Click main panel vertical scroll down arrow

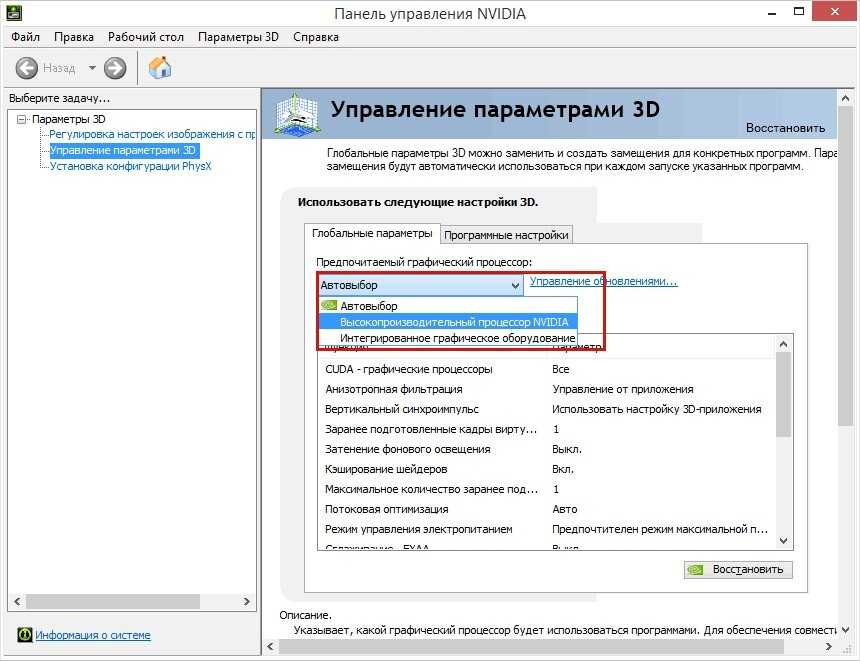845,630
